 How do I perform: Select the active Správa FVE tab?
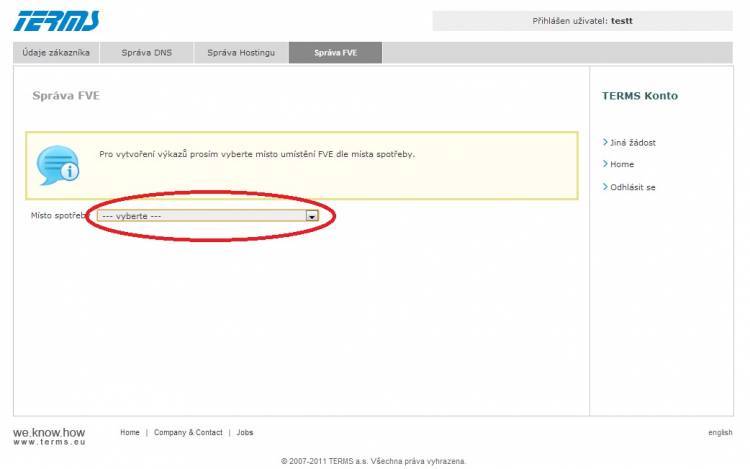point(335,53)
